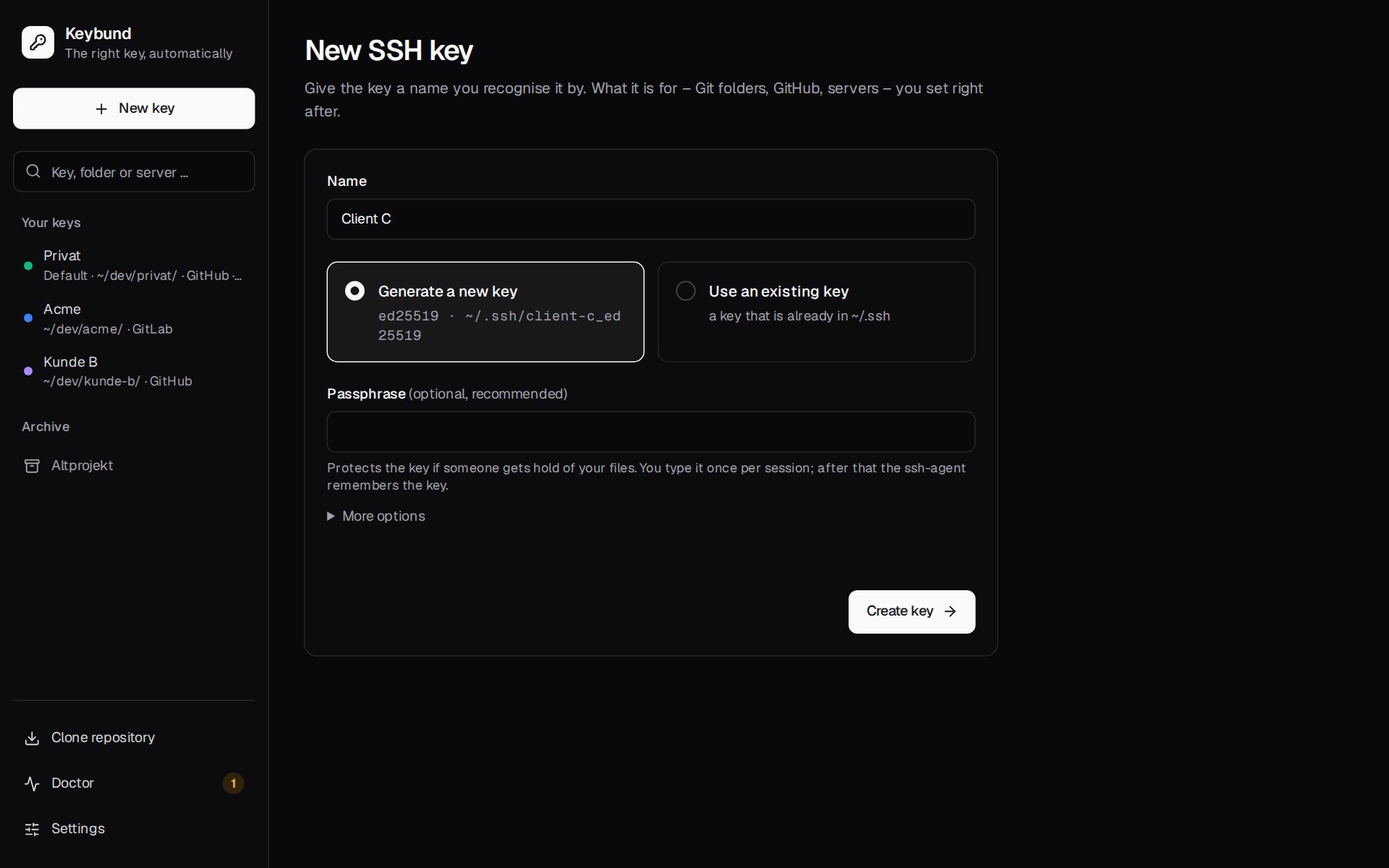
Task: Click the Doctor pulse icon
Action: (x=32, y=783)
